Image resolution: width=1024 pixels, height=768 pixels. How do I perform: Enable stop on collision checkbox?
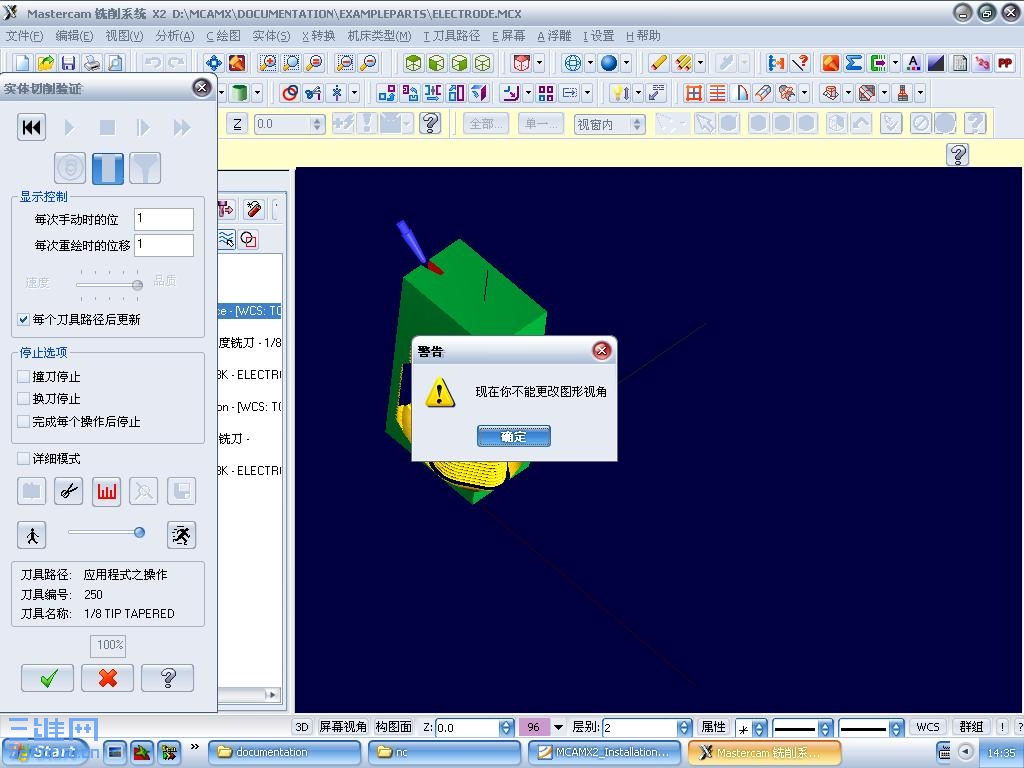click(24, 376)
